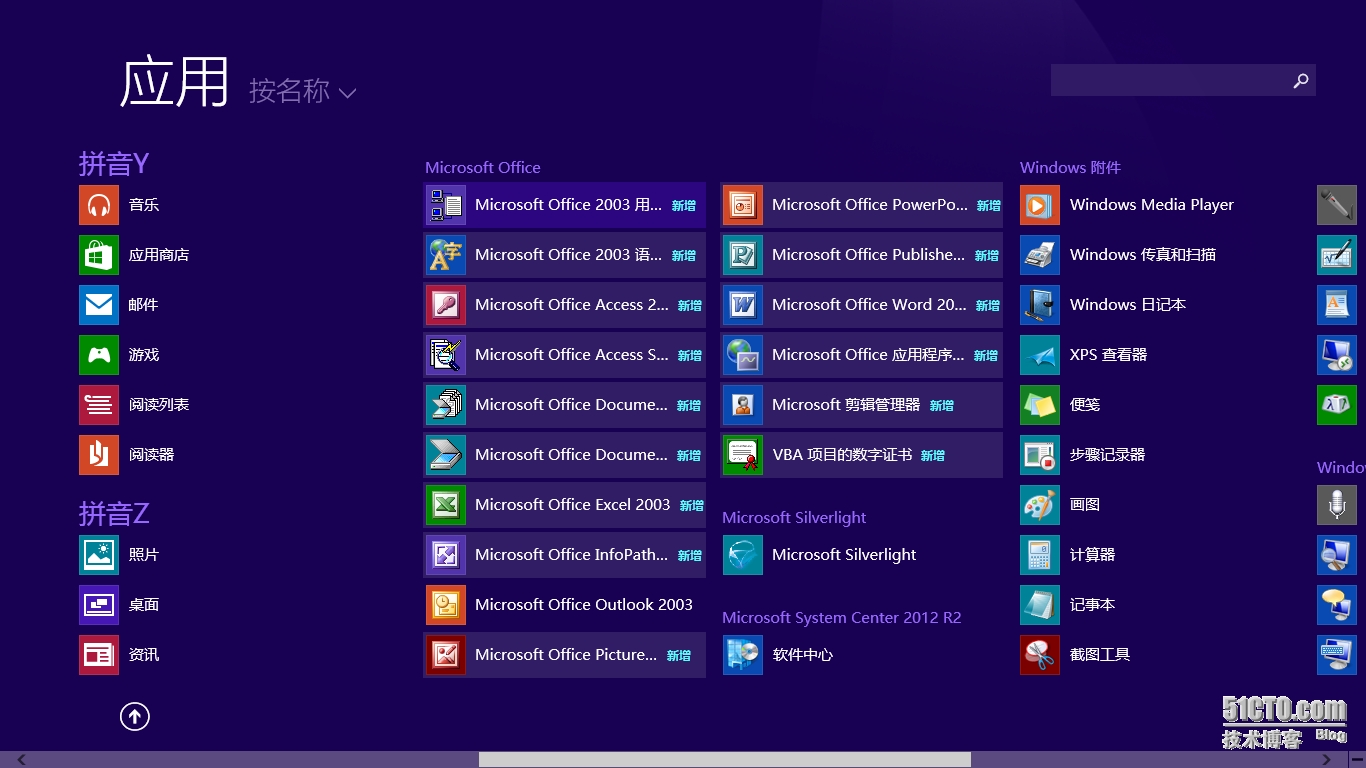Open Microsoft Office Access S... snapshot viewer
This screenshot has height=768, width=1366.
pos(564,355)
